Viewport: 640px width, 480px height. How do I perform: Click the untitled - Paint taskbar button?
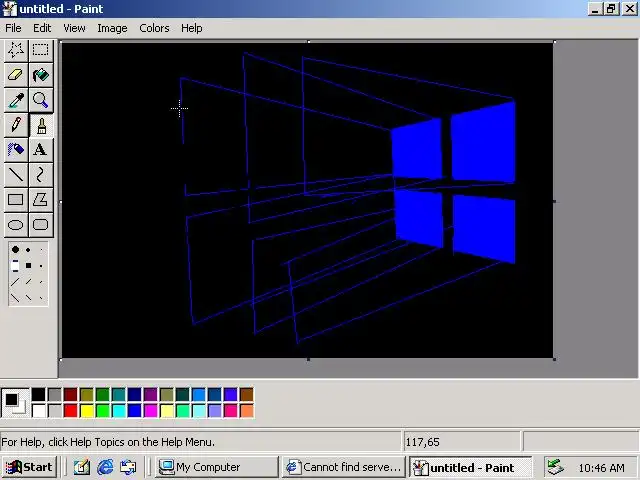pos(471,467)
